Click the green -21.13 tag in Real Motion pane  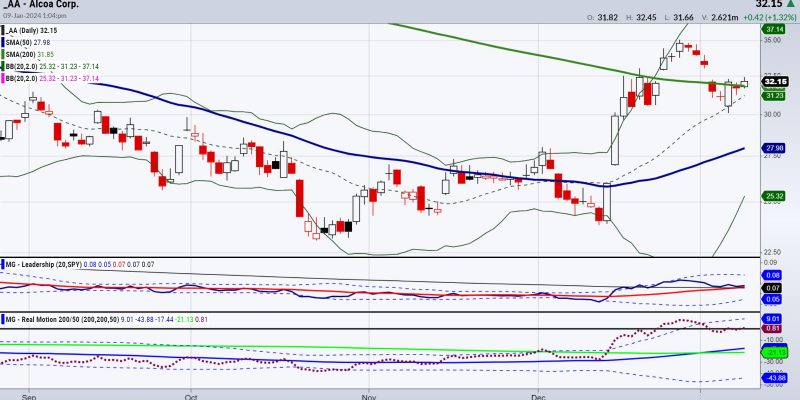pyautogui.click(x=772, y=352)
